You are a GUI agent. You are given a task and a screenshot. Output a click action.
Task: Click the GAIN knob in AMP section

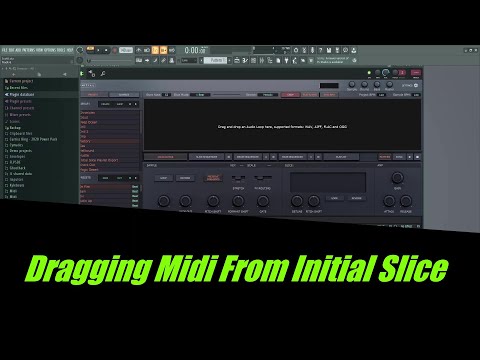(397, 178)
